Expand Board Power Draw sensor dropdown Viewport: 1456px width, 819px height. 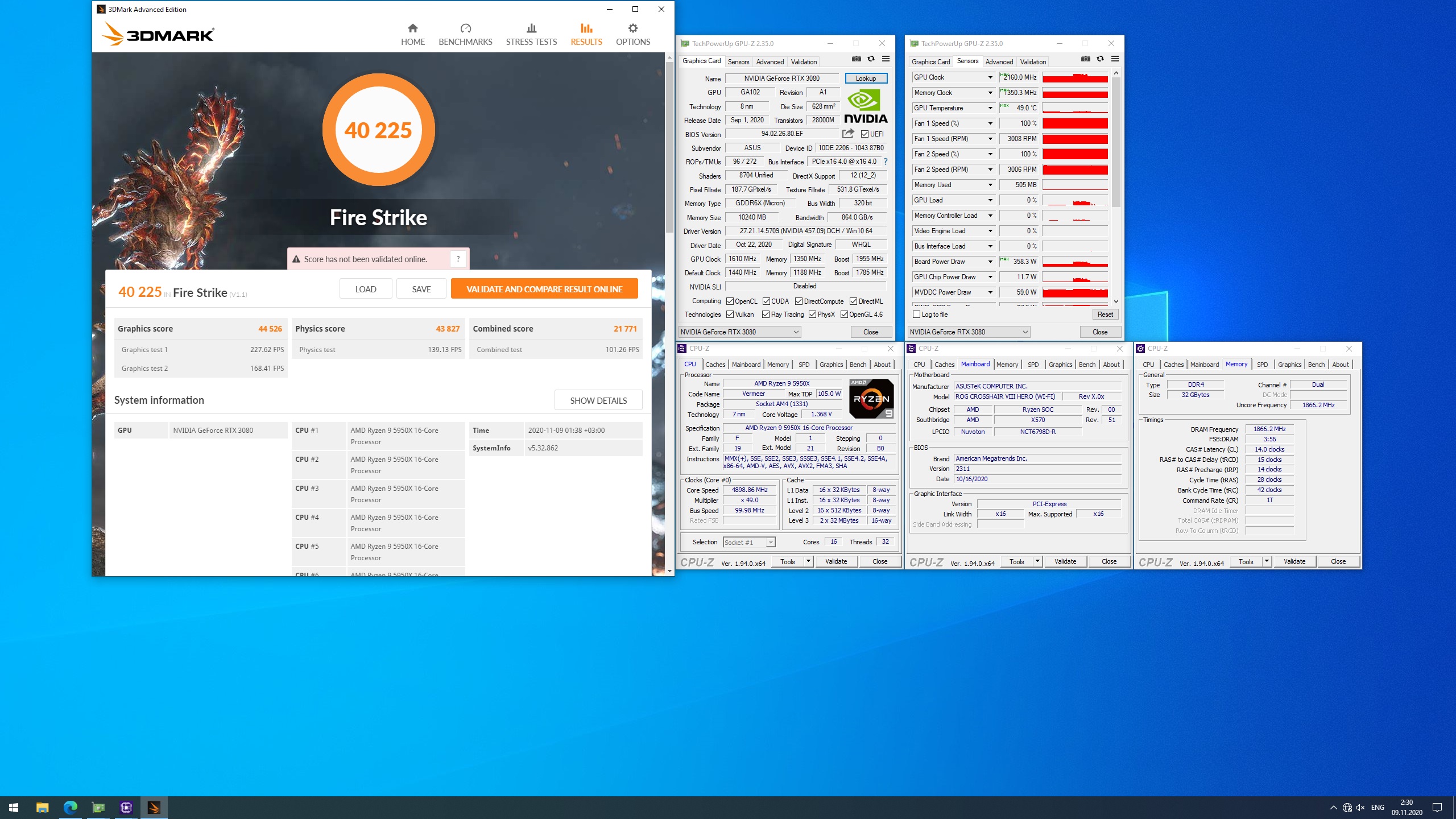[x=990, y=262]
